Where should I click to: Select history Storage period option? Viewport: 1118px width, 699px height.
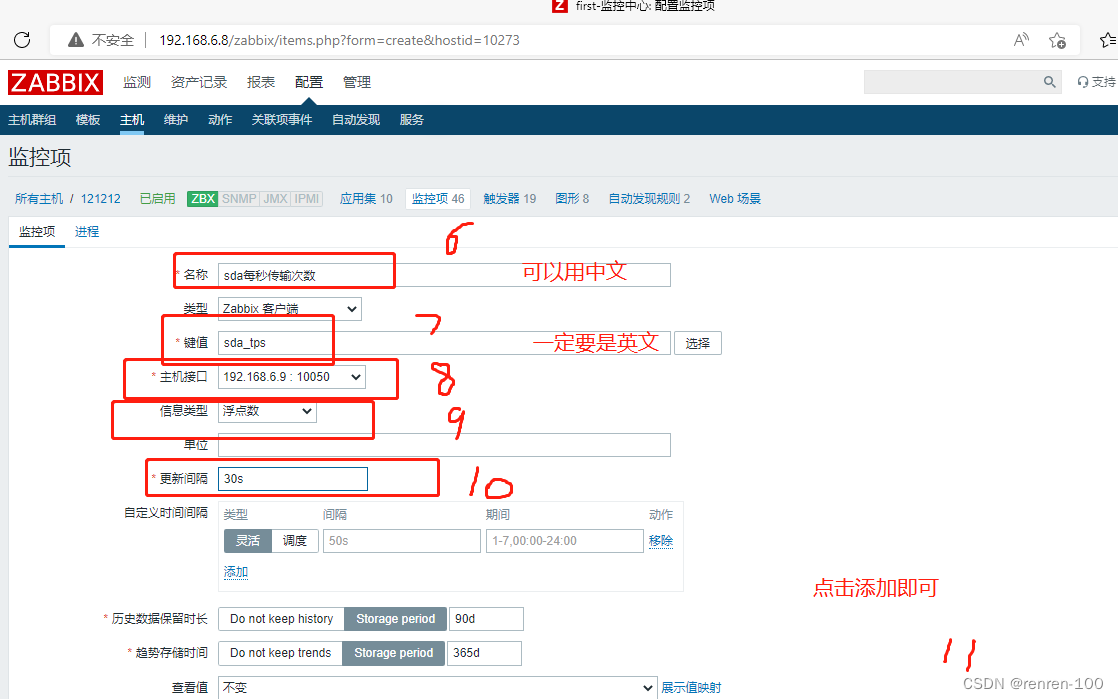coord(396,619)
